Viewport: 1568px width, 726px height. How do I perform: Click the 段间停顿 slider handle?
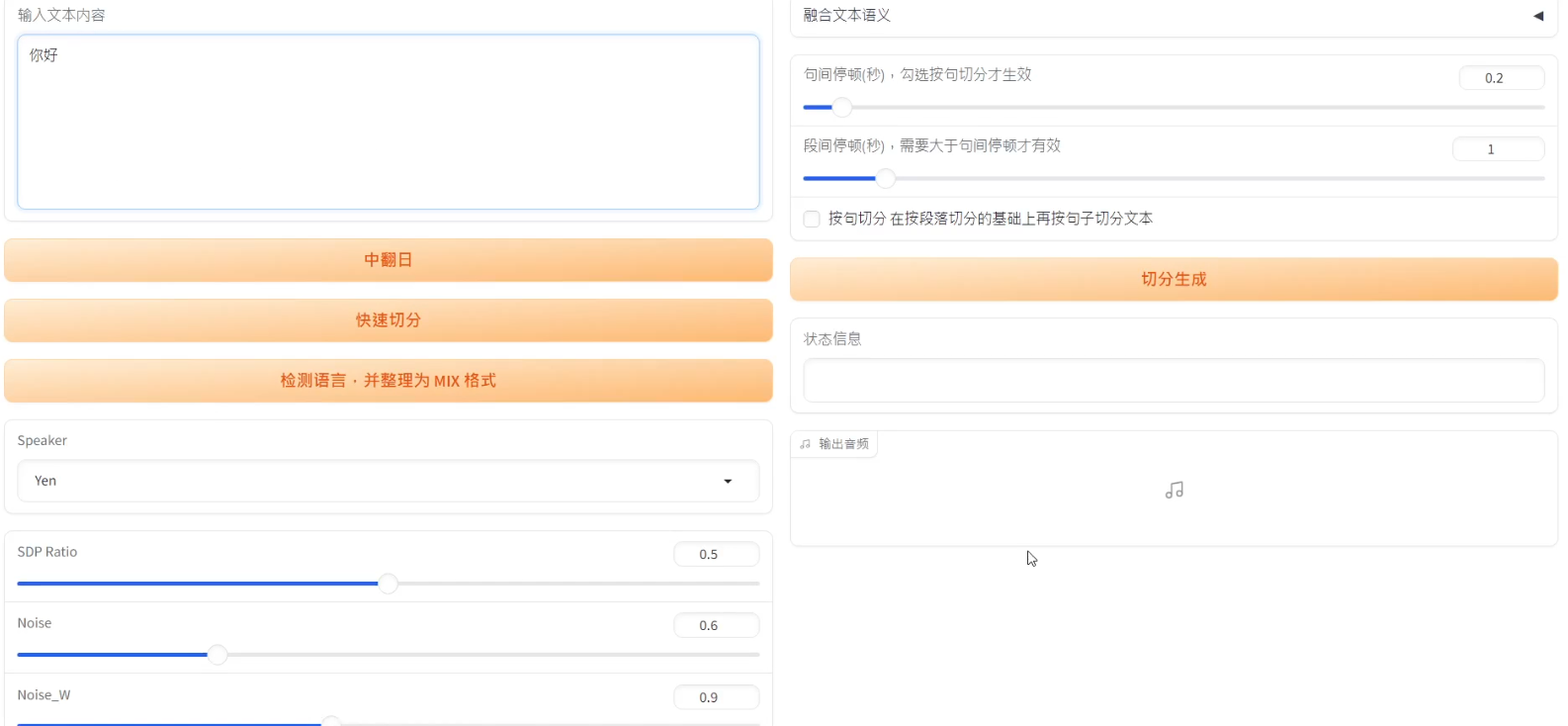point(886,178)
